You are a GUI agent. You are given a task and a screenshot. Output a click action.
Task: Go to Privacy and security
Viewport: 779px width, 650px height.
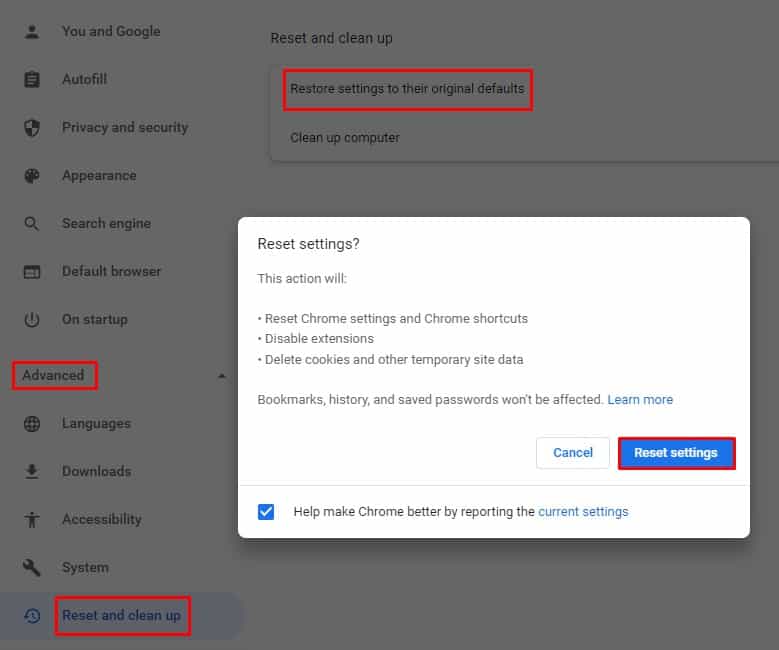pos(125,128)
